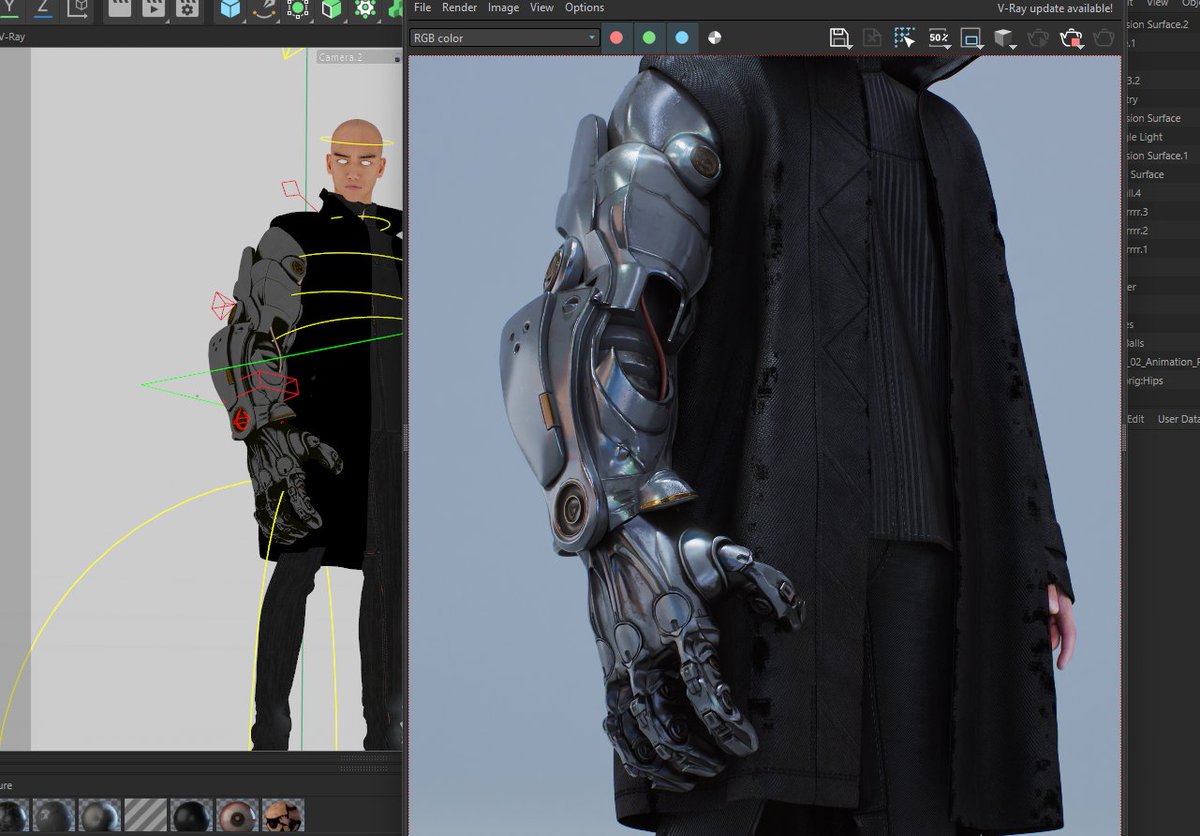Open Image menu in V-Ray frame buffer
The height and width of the screenshot is (836, 1200).
503,7
